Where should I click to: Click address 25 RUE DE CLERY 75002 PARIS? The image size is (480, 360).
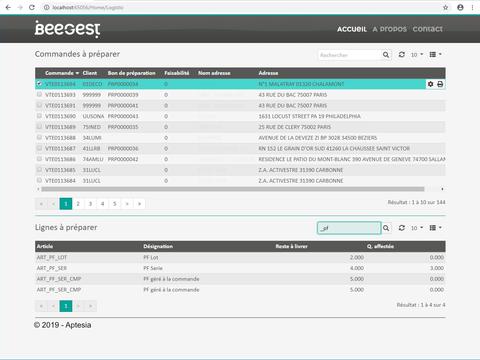(295, 127)
